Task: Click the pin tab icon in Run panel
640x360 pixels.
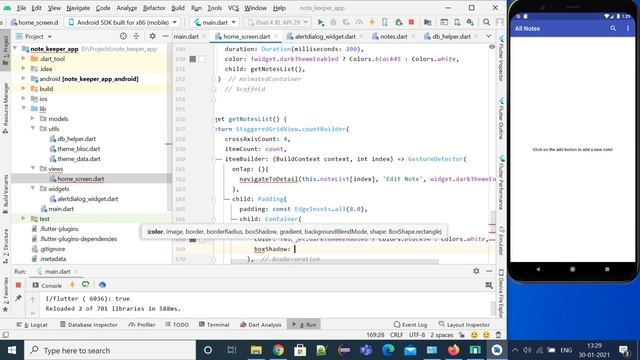Action: pos(18,298)
